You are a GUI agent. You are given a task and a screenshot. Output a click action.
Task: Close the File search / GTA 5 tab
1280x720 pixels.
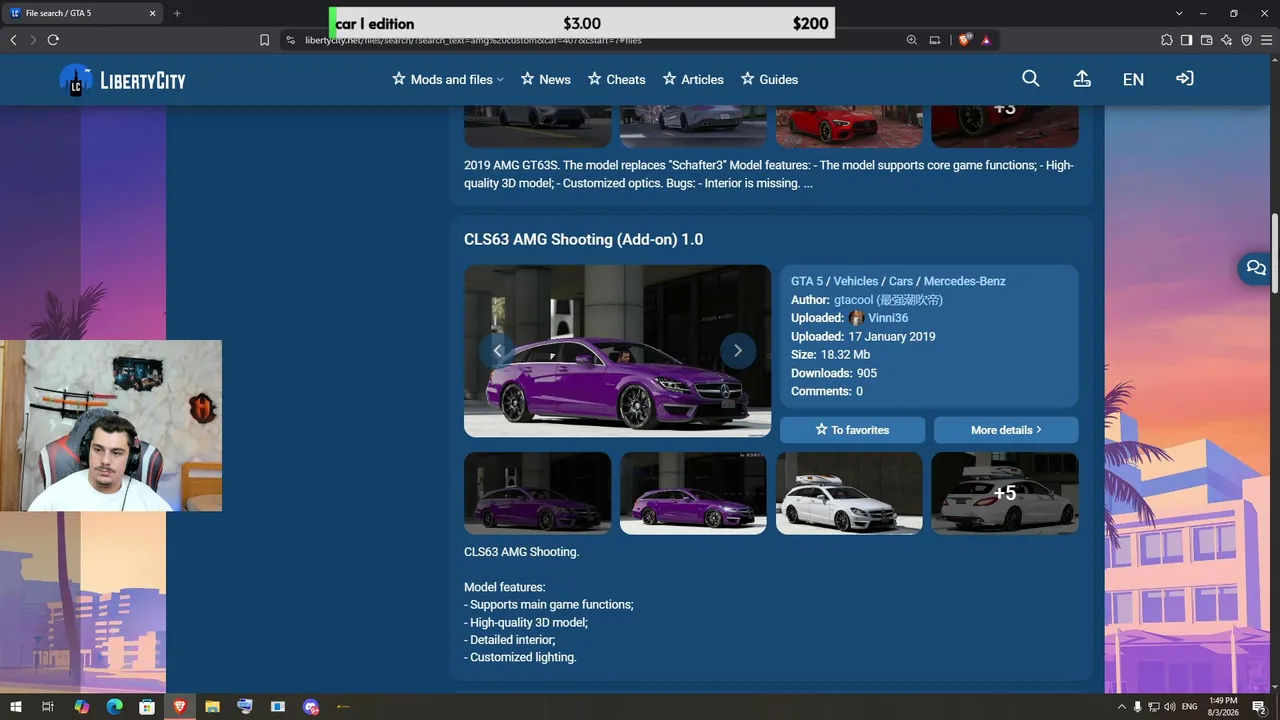point(153,13)
